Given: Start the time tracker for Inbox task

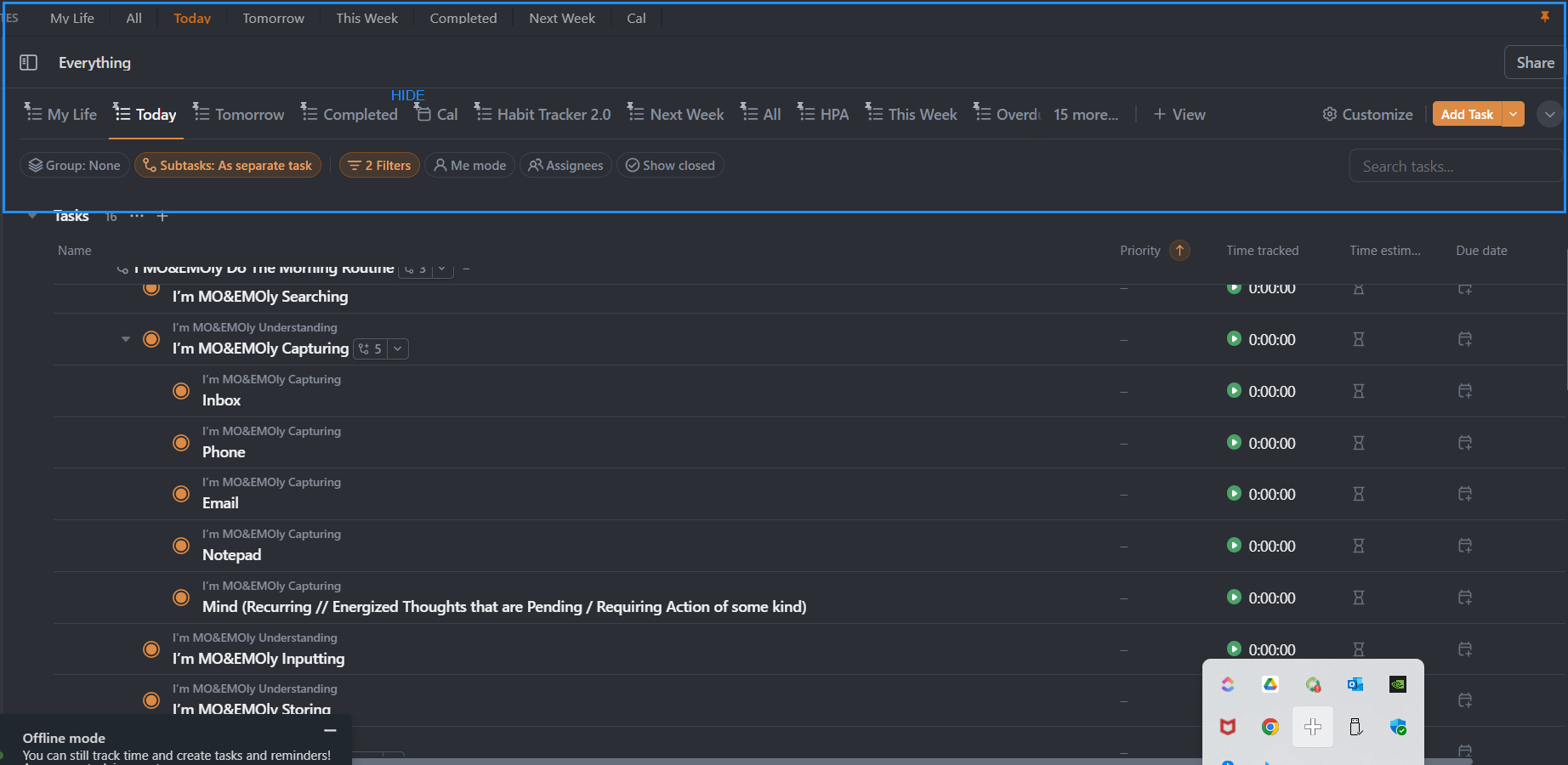Looking at the screenshot, I should pyautogui.click(x=1234, y=390).
